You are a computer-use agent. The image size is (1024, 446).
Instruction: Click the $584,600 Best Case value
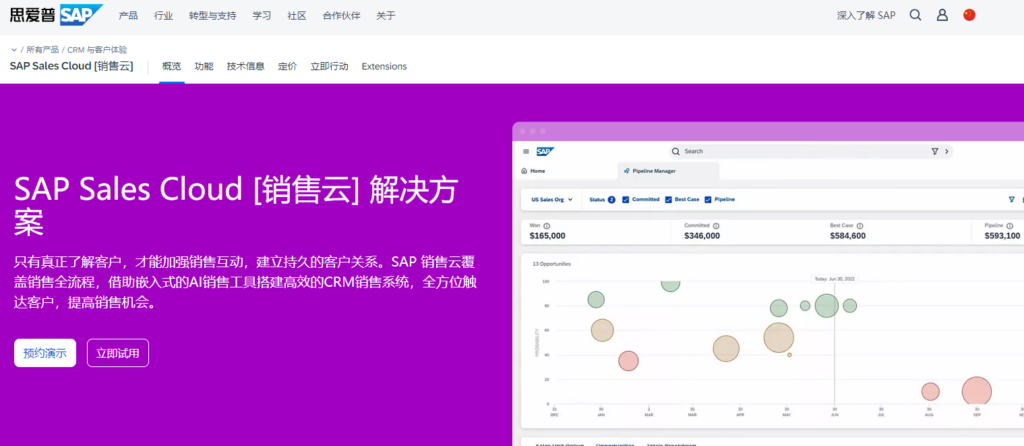[x=848, y=236]
